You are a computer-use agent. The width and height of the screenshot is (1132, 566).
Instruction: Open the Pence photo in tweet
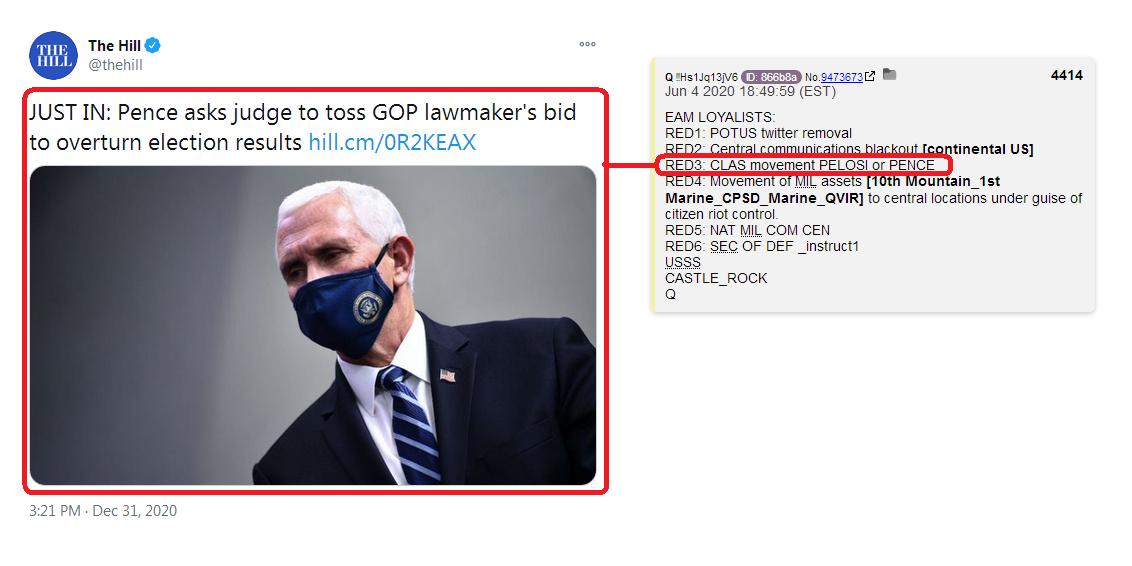(x=313, y=326)
